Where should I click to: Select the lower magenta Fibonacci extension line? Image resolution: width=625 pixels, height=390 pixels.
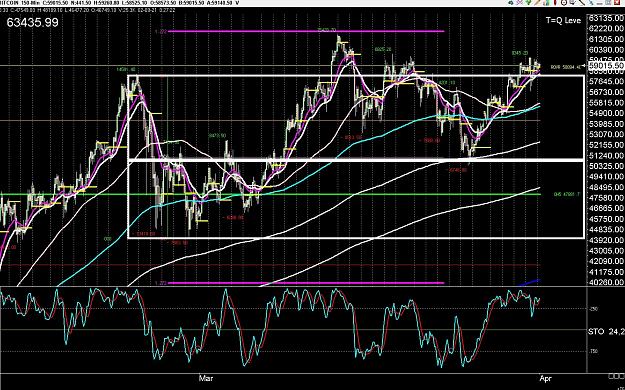306,283
